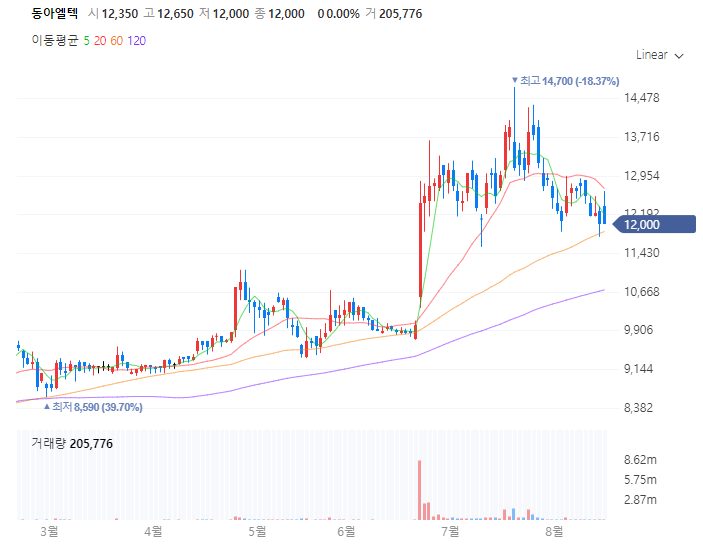703x558 pixels.
Task: Click the 7월 axis label
Action: coord(450,532)
